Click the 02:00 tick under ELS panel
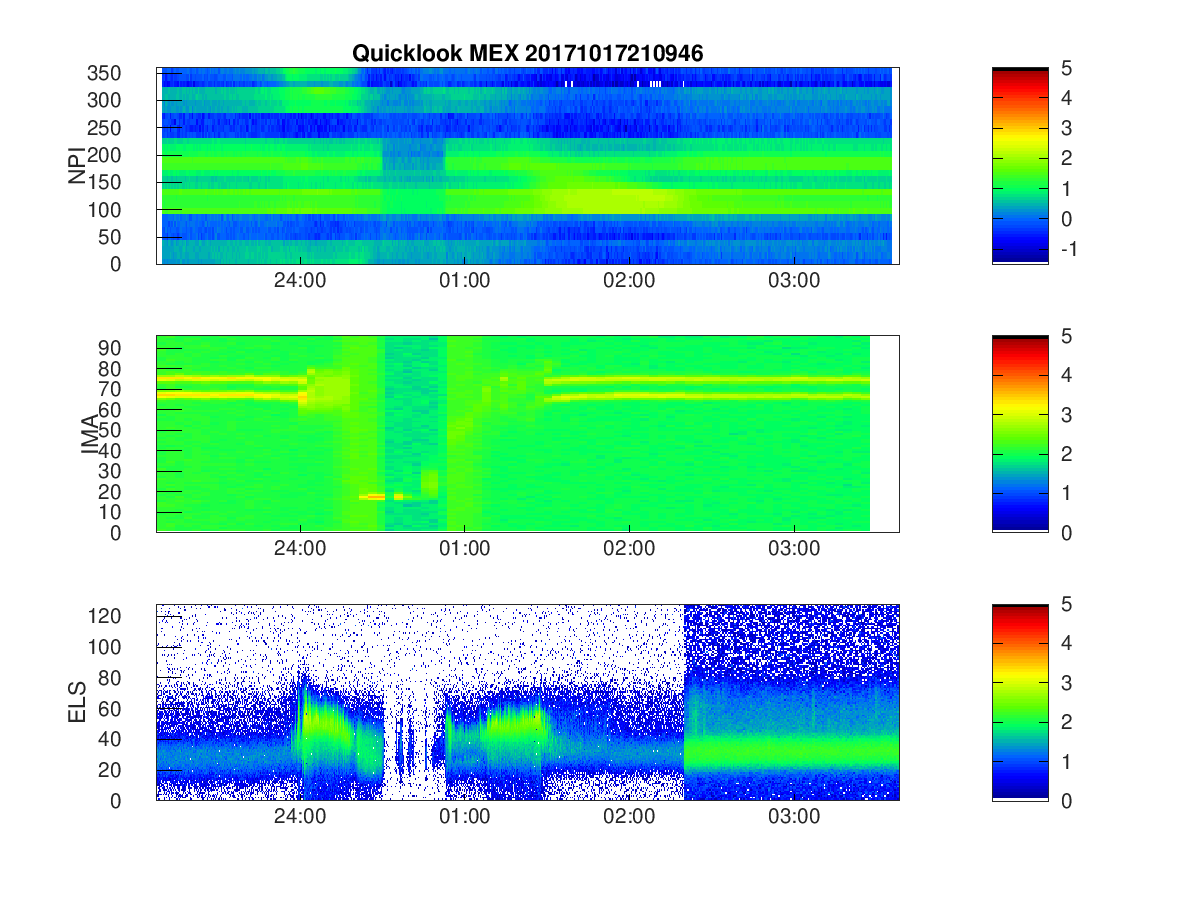This screenshot has width=1200, height=900. point(629,816)
